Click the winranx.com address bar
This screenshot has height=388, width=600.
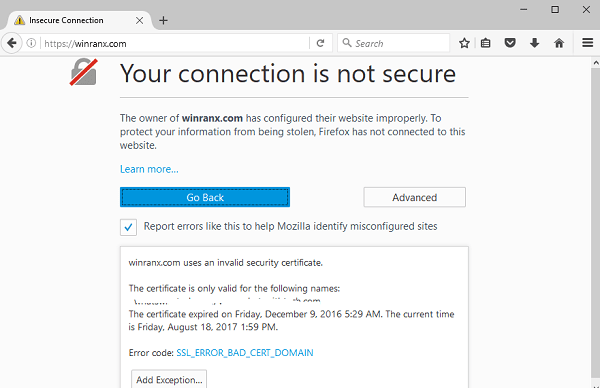pyautogui.click(x=176, y=43)
